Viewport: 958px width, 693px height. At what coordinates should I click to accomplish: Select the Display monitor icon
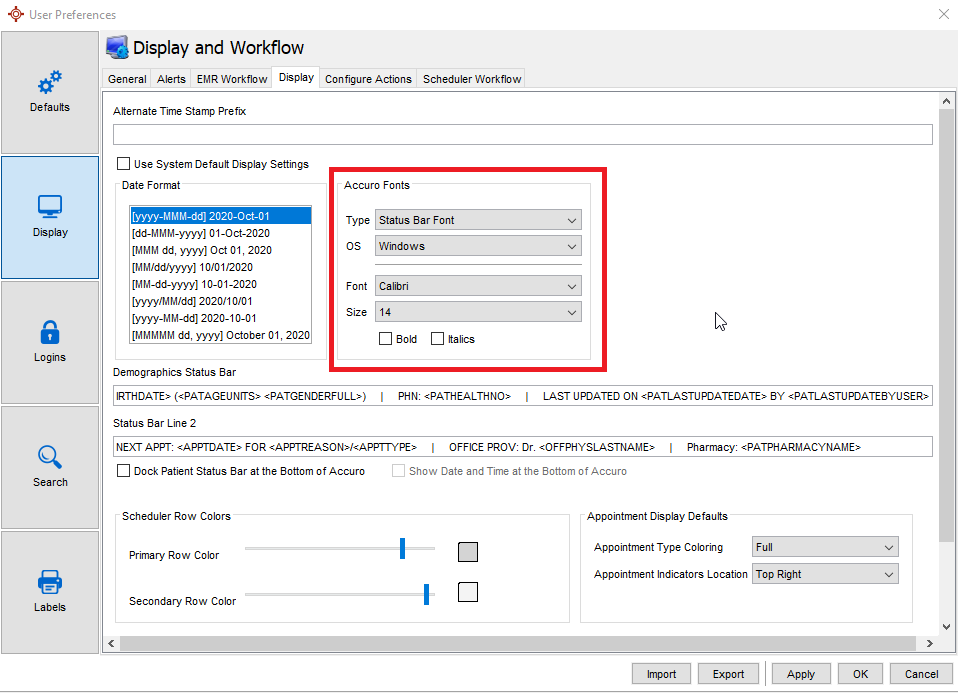click(50, 207)
